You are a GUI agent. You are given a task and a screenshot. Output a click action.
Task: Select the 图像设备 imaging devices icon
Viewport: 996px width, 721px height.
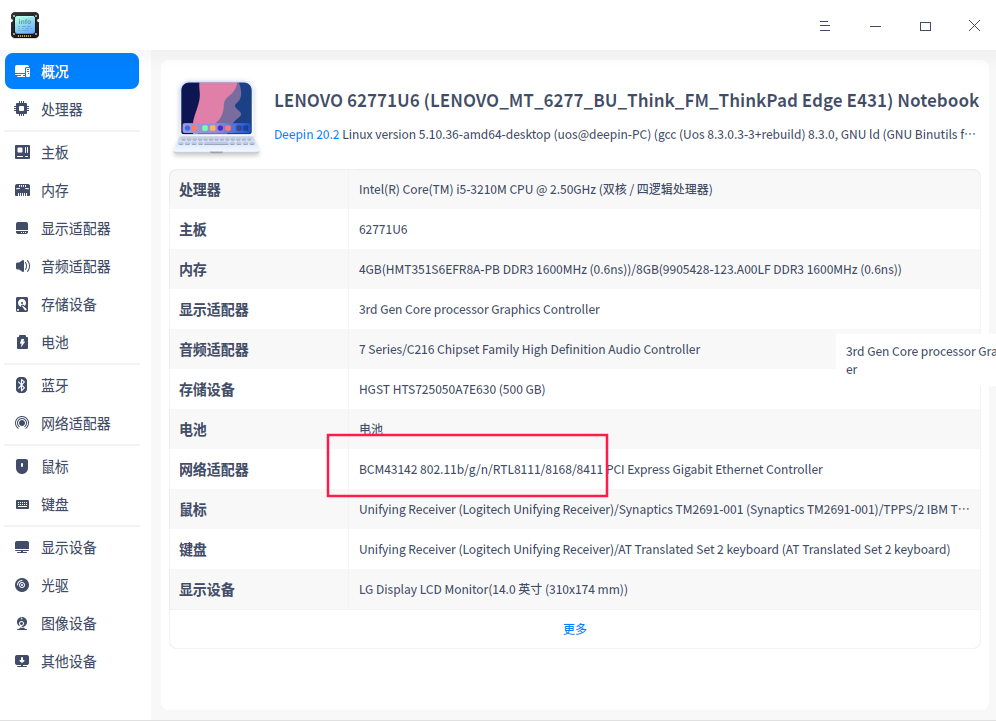(x=21, y=623)
